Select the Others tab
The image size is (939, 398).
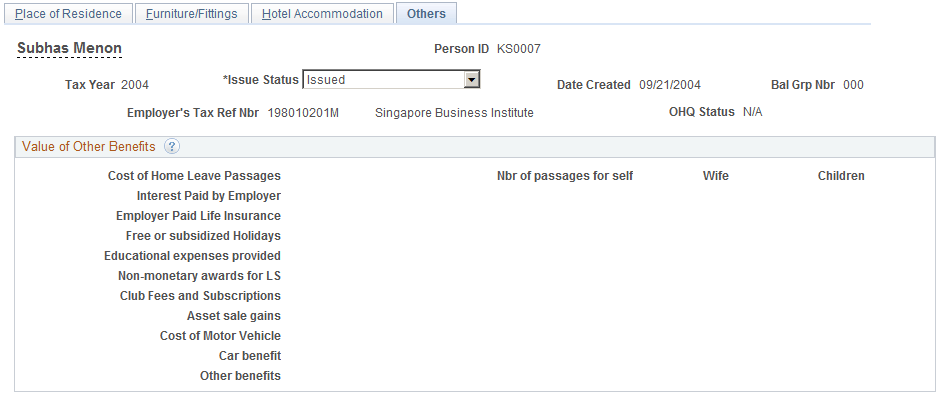click(426, 13)
